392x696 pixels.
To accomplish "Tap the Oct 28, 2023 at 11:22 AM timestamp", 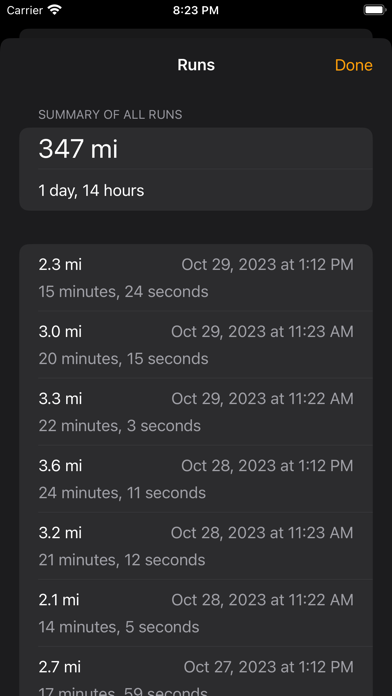I will (262, 600).
